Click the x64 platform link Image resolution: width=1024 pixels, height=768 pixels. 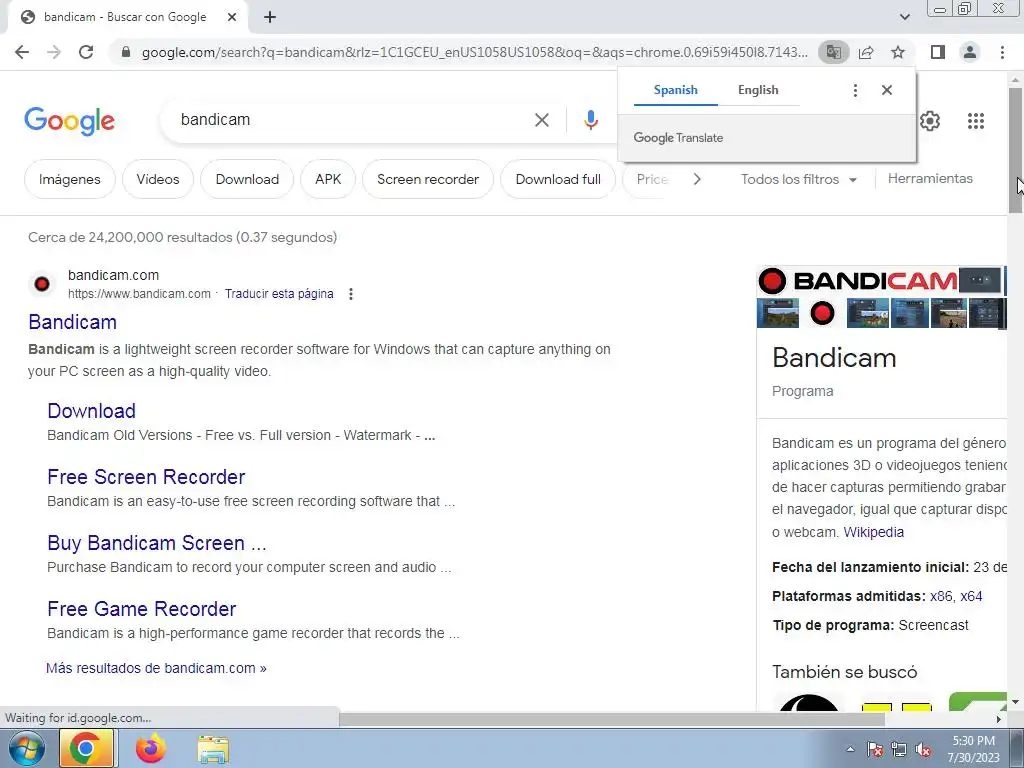pos(971,596)
